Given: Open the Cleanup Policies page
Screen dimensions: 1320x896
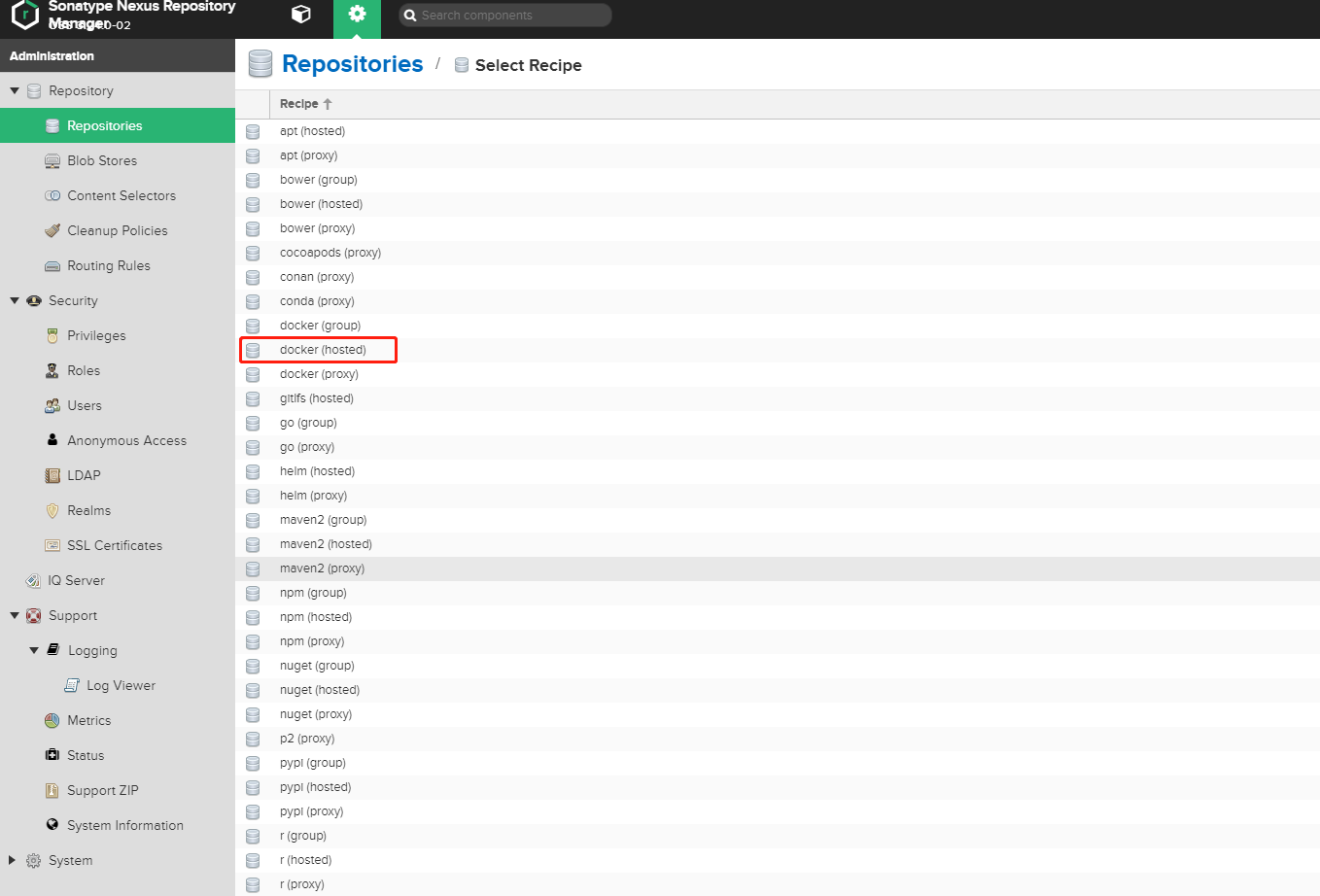Looking at the screenshot, I should tap(113, 230).
